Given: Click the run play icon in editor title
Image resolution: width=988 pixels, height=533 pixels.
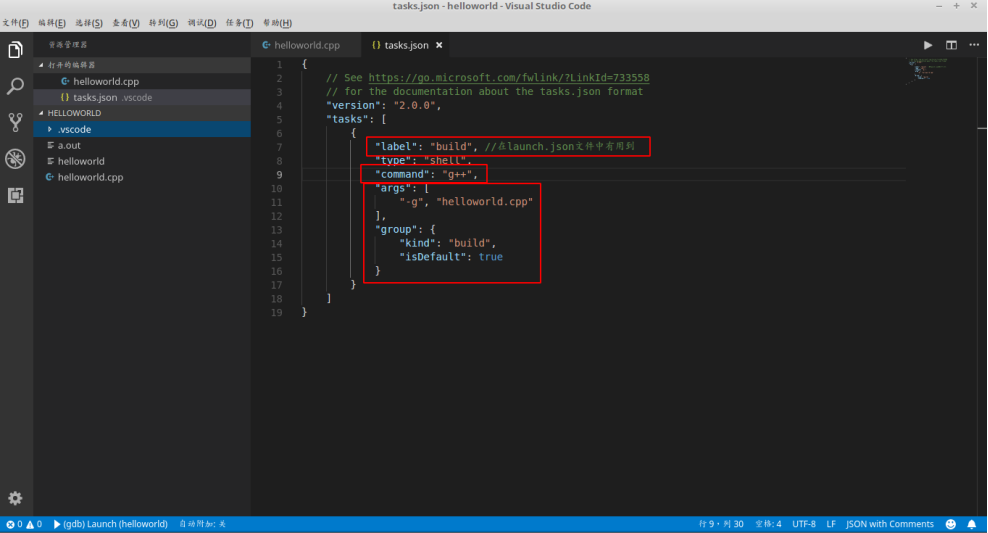Looking at the screenshot, I should pyautogui.click(x=928, y=45).
